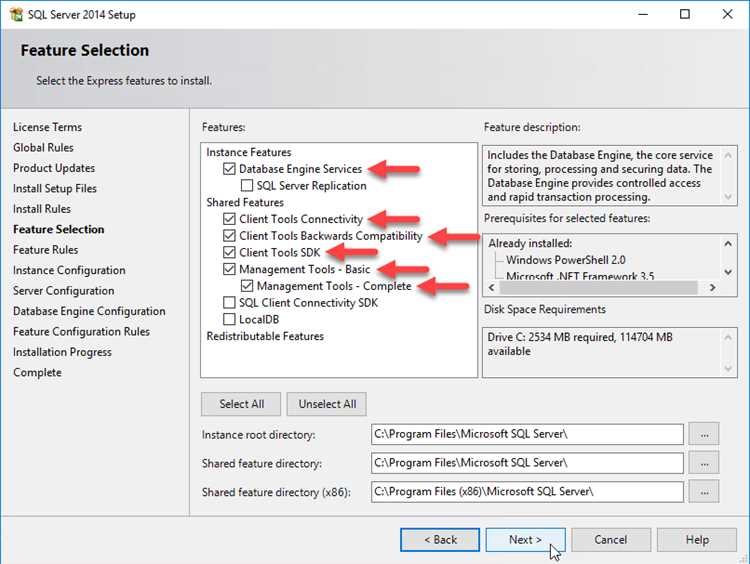
Task: Click the Instance root directory field
Action: click(527, 434)
